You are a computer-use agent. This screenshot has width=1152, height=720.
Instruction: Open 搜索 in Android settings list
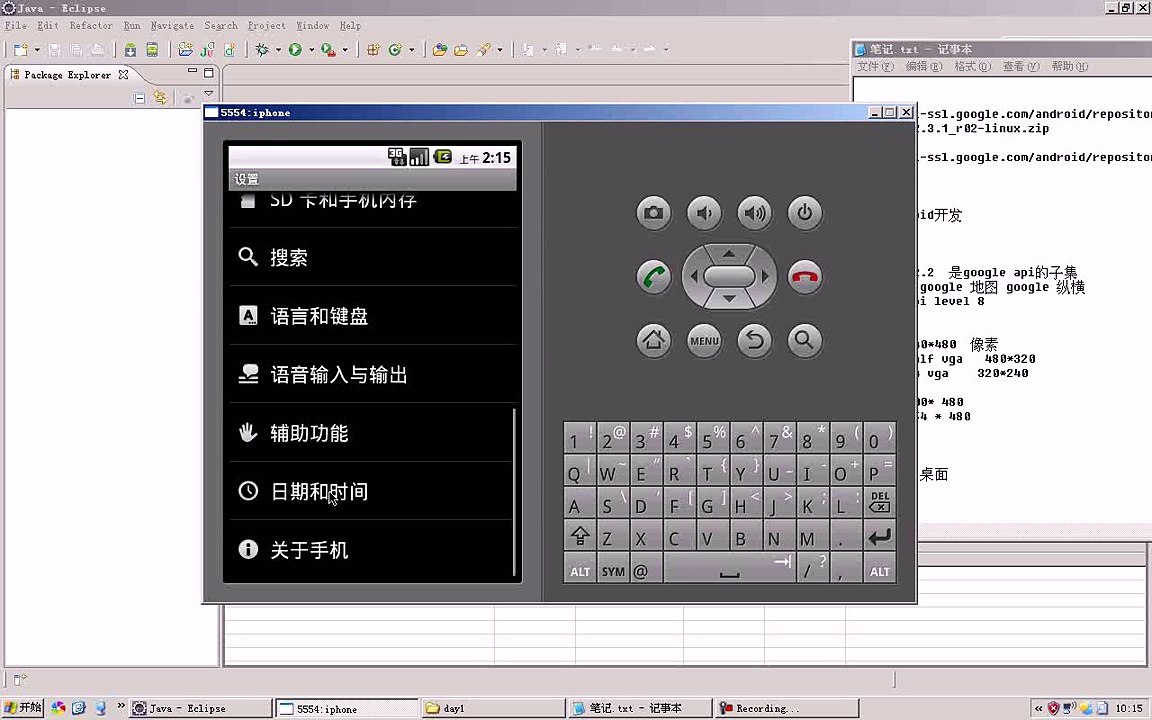(x=372, y=257)
